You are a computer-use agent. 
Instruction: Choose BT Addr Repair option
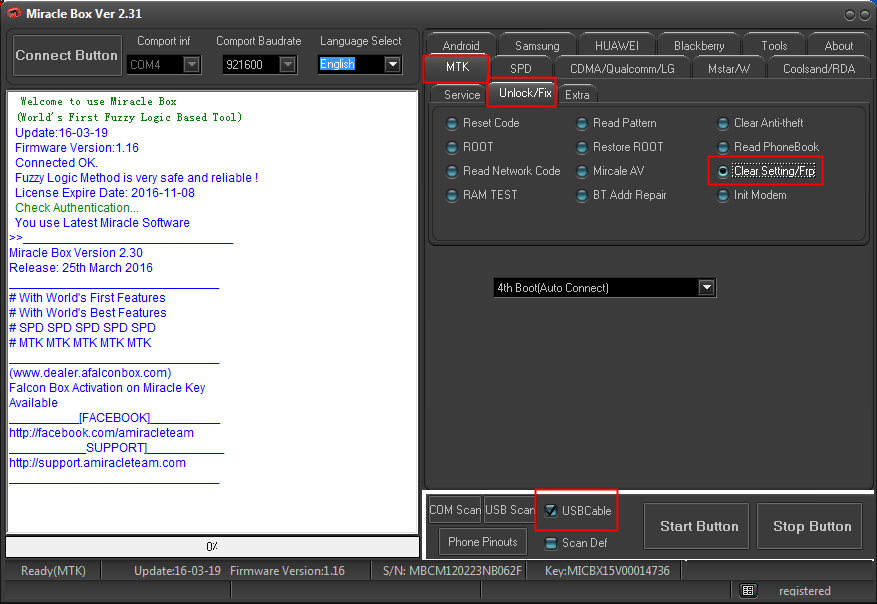tap(621, 195)
